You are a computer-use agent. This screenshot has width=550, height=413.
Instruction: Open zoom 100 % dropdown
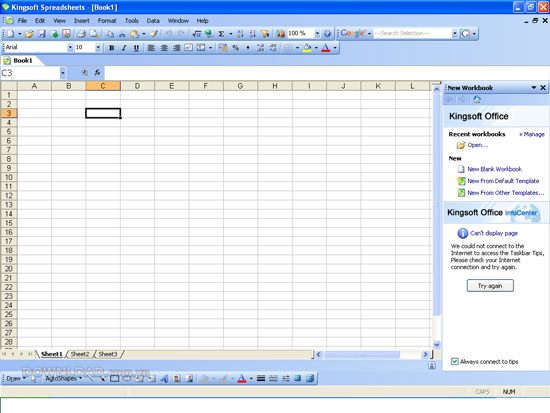click(317, 33)
